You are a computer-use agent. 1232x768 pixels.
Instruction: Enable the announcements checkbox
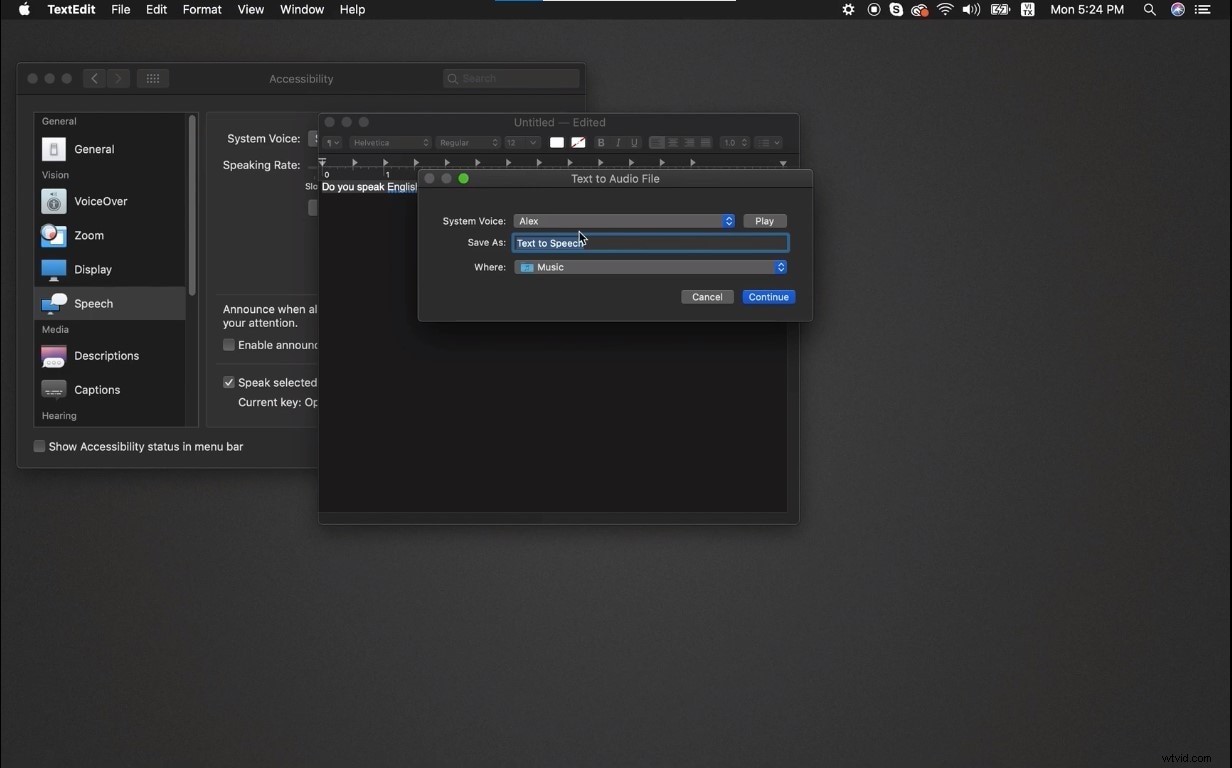(228, 345)
